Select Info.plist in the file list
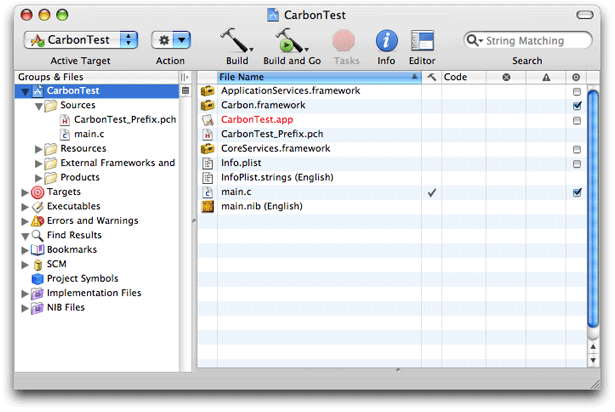 pos(244,163)
